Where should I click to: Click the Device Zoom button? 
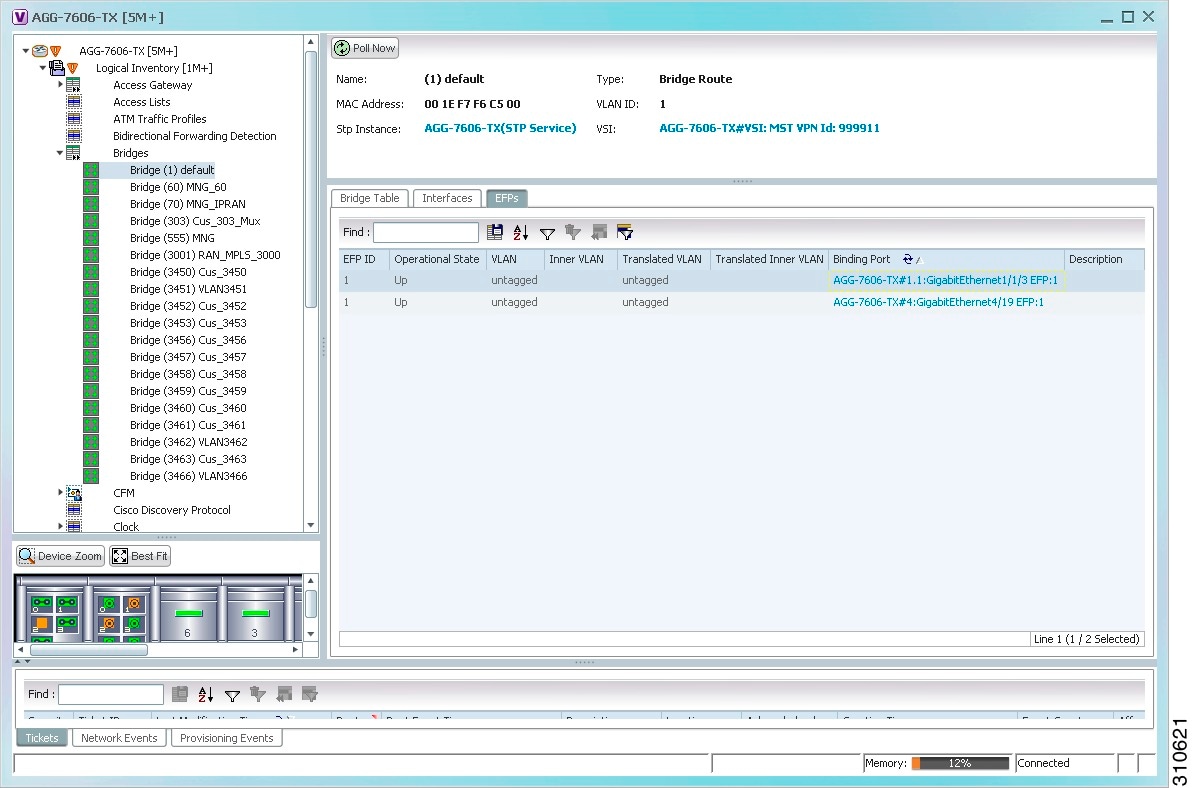pos(61,556)
